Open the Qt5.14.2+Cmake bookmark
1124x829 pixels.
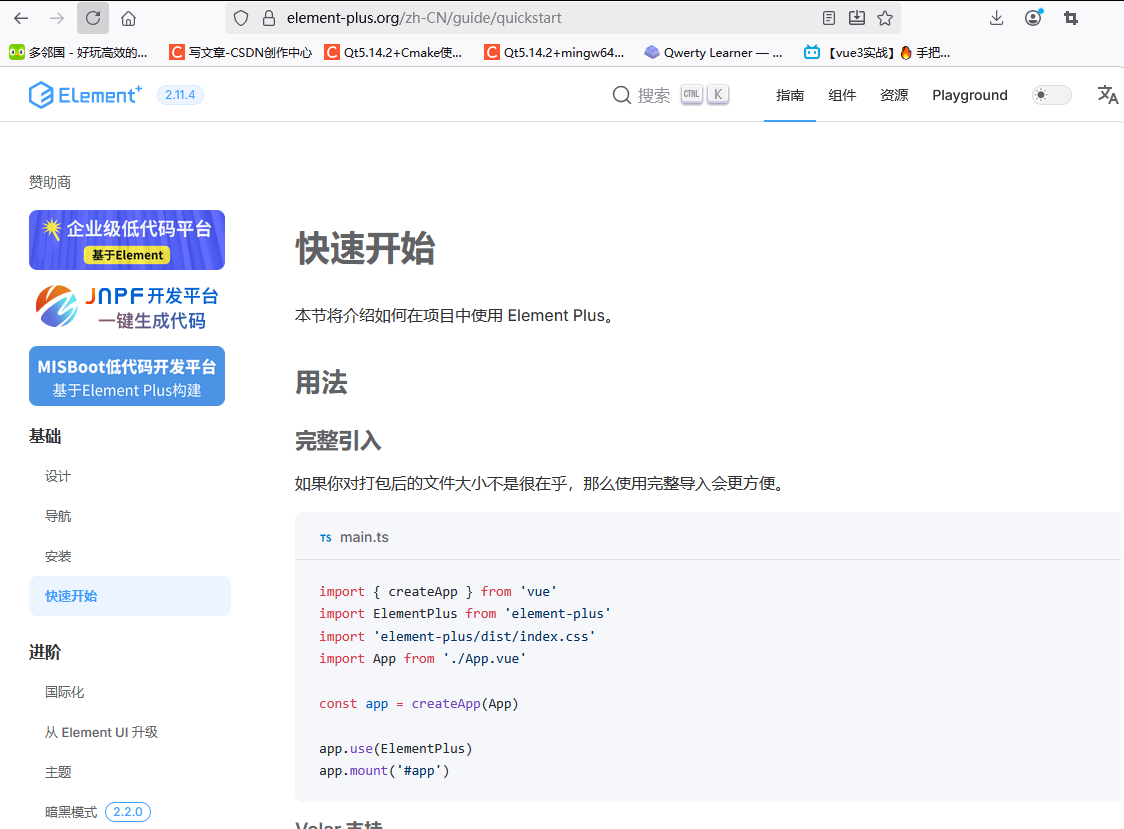click(x=393, y=52)
